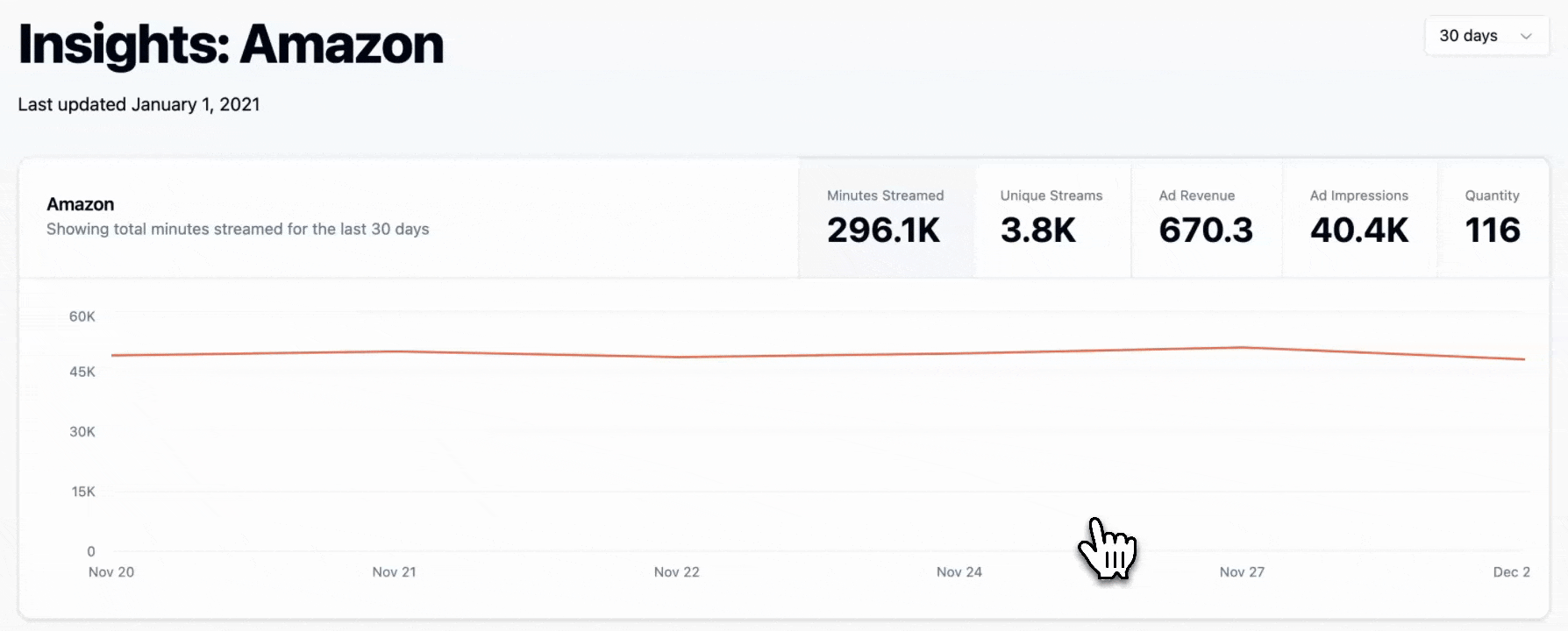Click the Nov 27 date marker

tap(1242, 572)
